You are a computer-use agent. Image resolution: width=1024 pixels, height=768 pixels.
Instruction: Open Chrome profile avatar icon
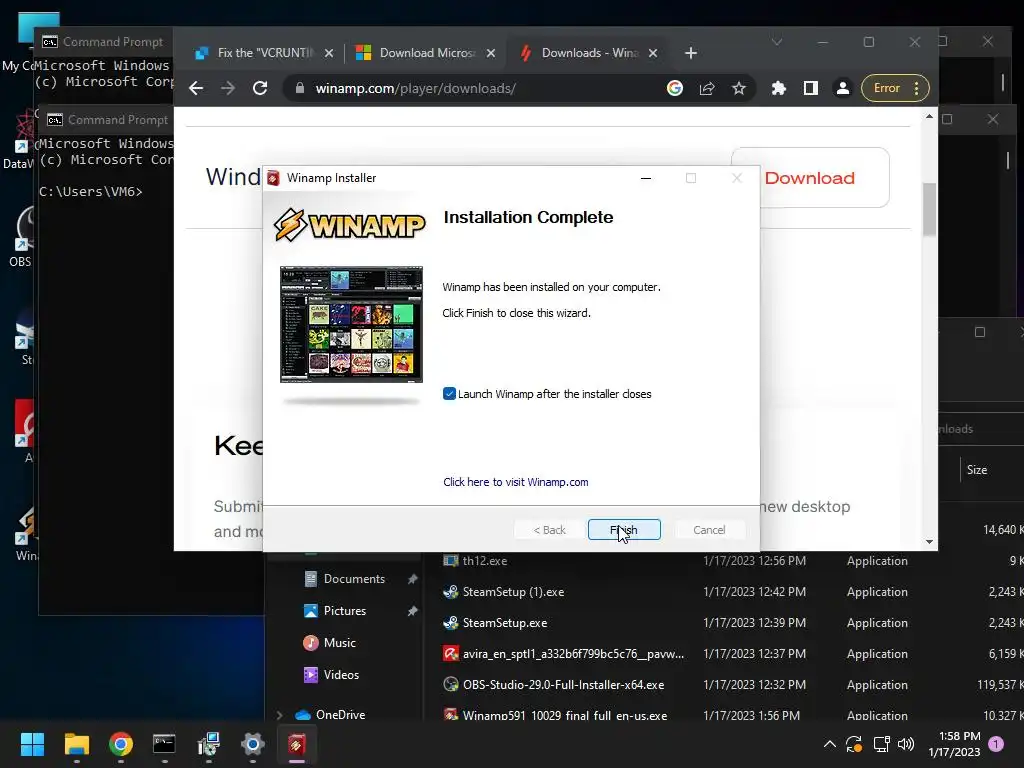coord(842,88)
